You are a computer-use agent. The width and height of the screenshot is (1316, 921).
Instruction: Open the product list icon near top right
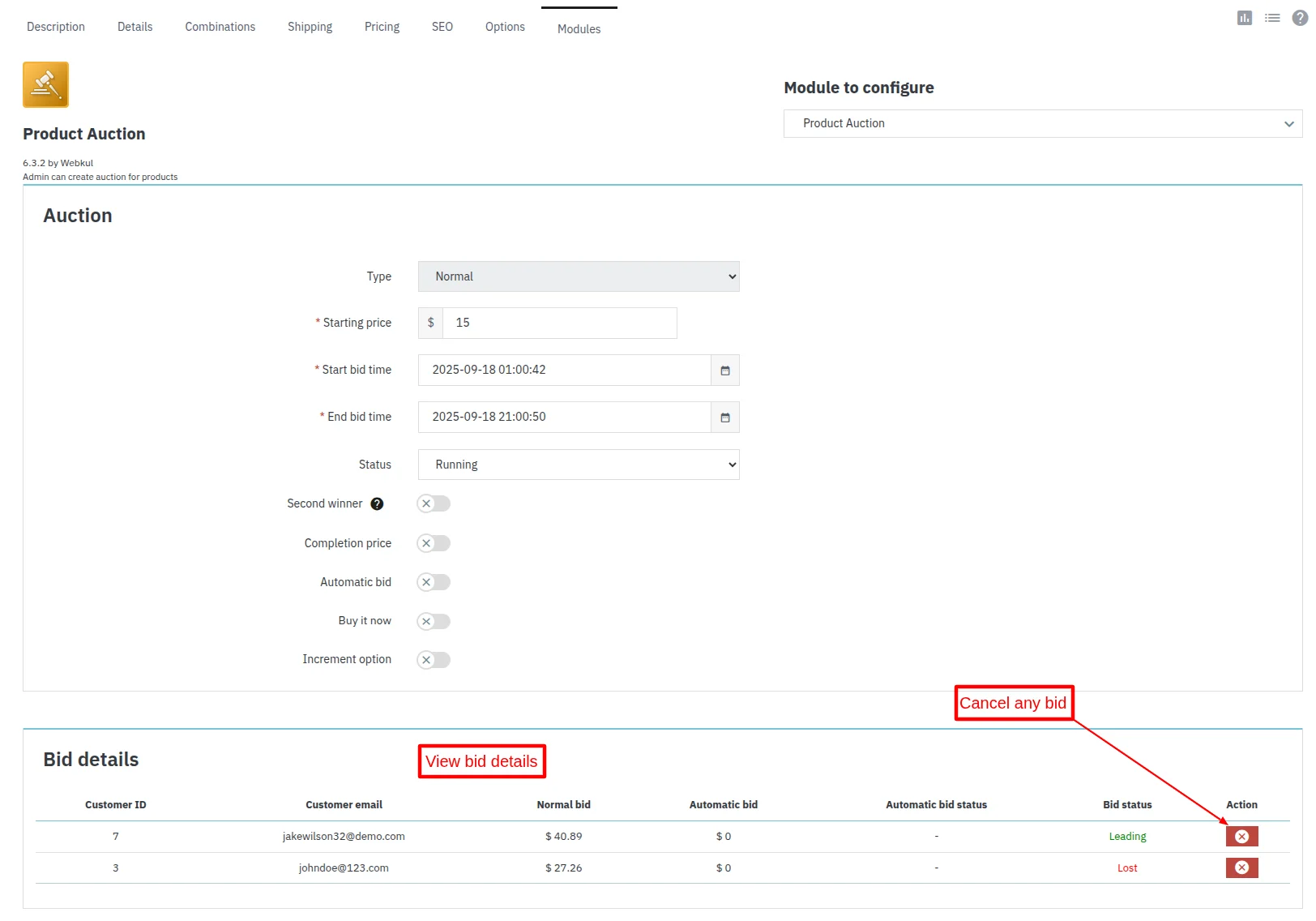(1271, 17)
